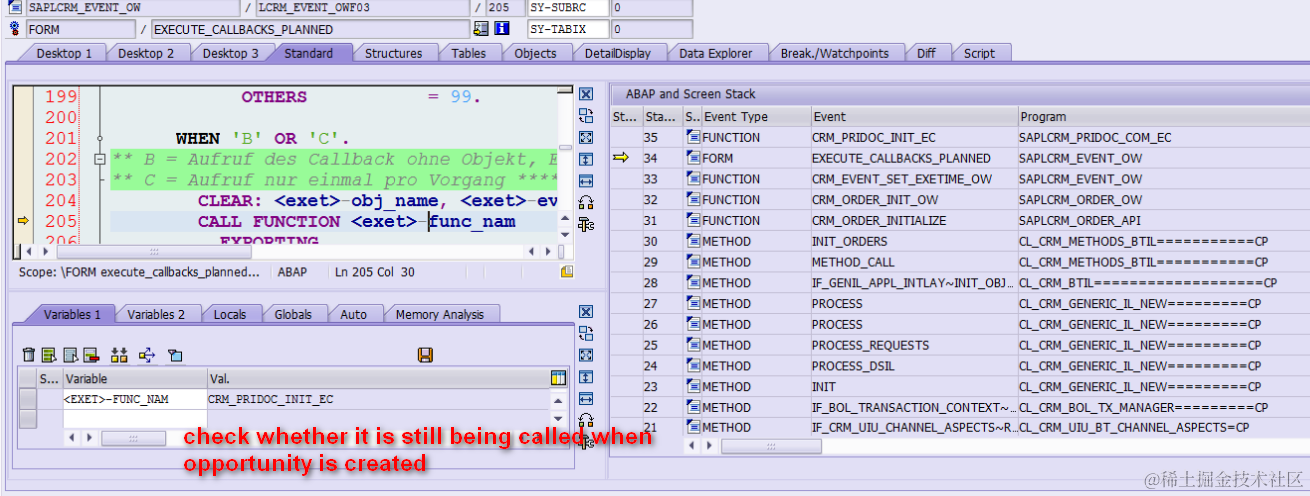
Task: Click the table icon with red minus
Action: (91, 355)
